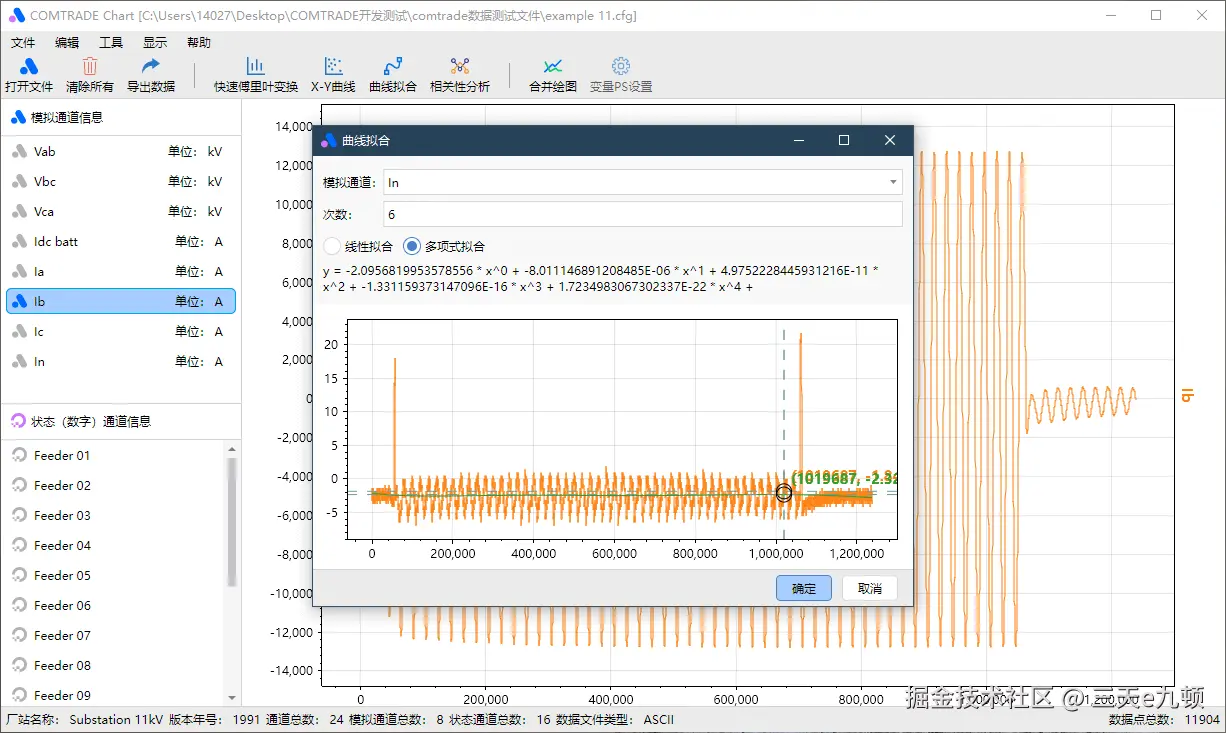Click the 确定 button

point(804,588)
